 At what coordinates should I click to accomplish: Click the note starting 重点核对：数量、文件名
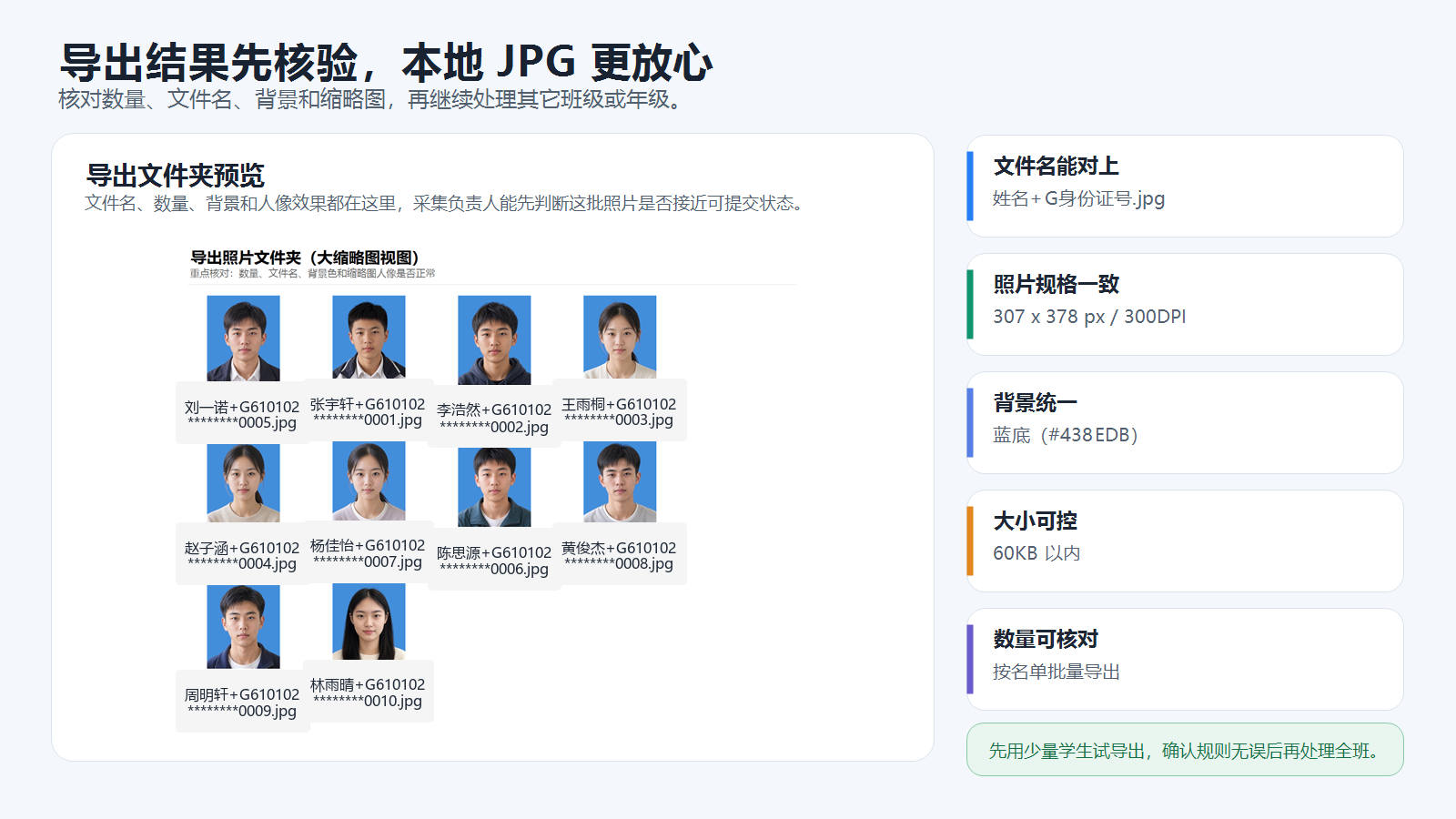(313, 273)
